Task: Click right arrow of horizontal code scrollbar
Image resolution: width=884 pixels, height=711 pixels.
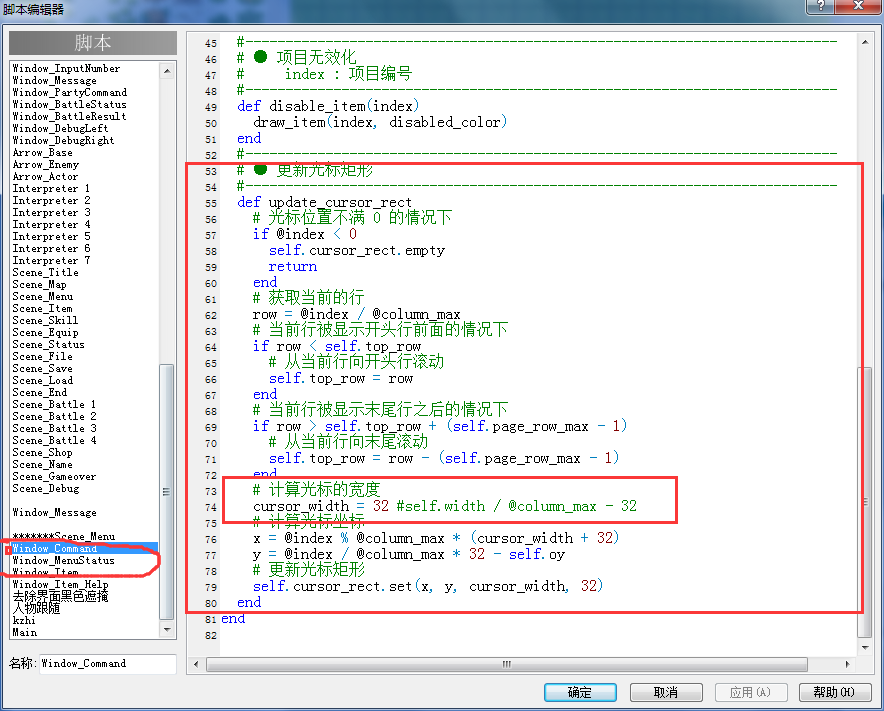Action: (847, 664)
